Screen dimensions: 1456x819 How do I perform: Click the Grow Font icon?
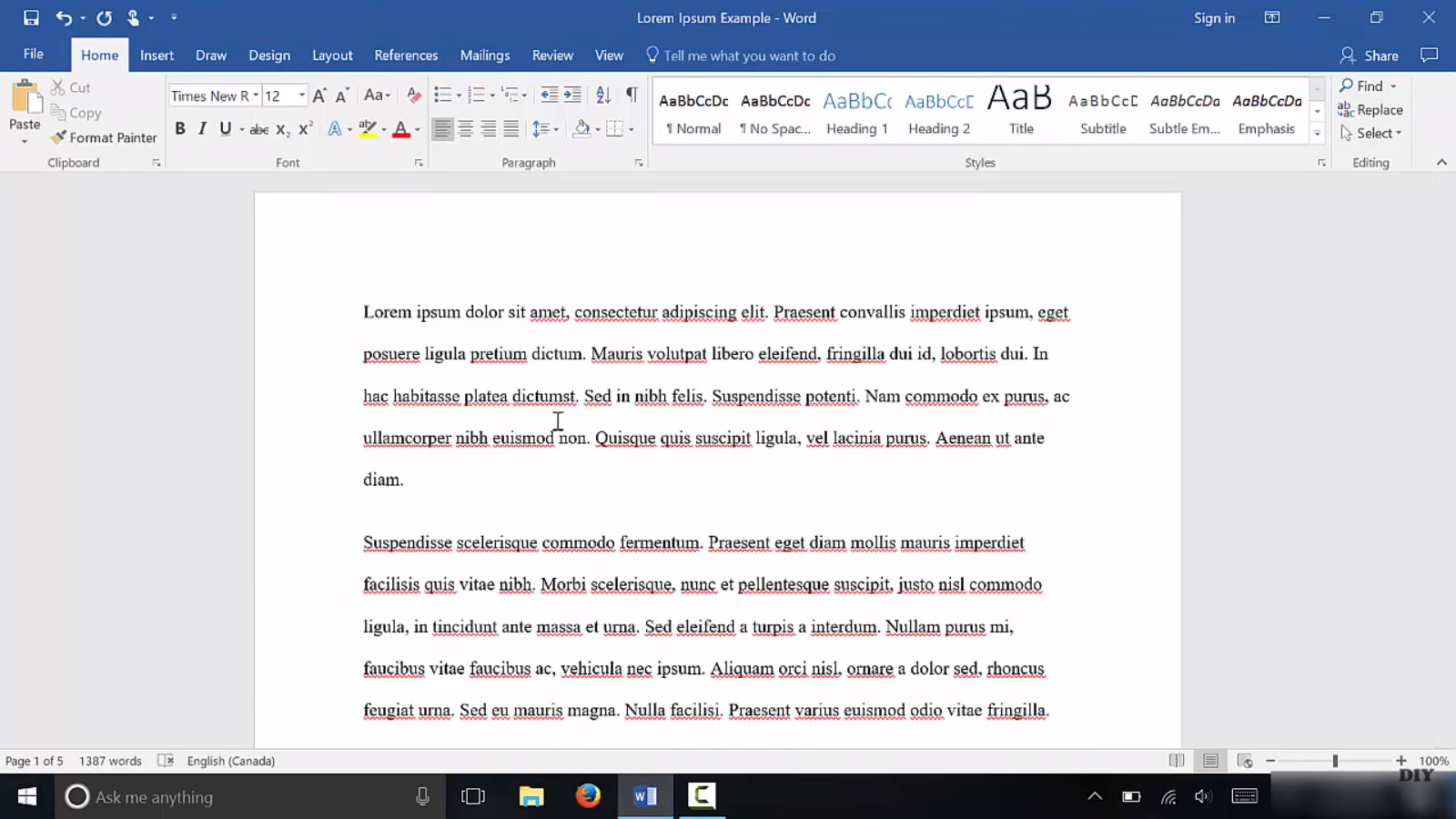(319, 96)
